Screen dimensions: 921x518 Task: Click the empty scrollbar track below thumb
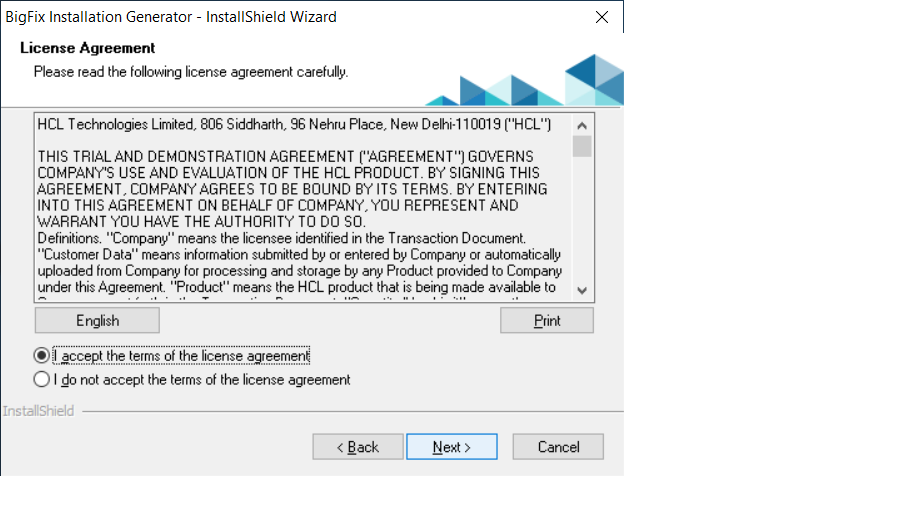pyautogui.click(x=582, y=220)
